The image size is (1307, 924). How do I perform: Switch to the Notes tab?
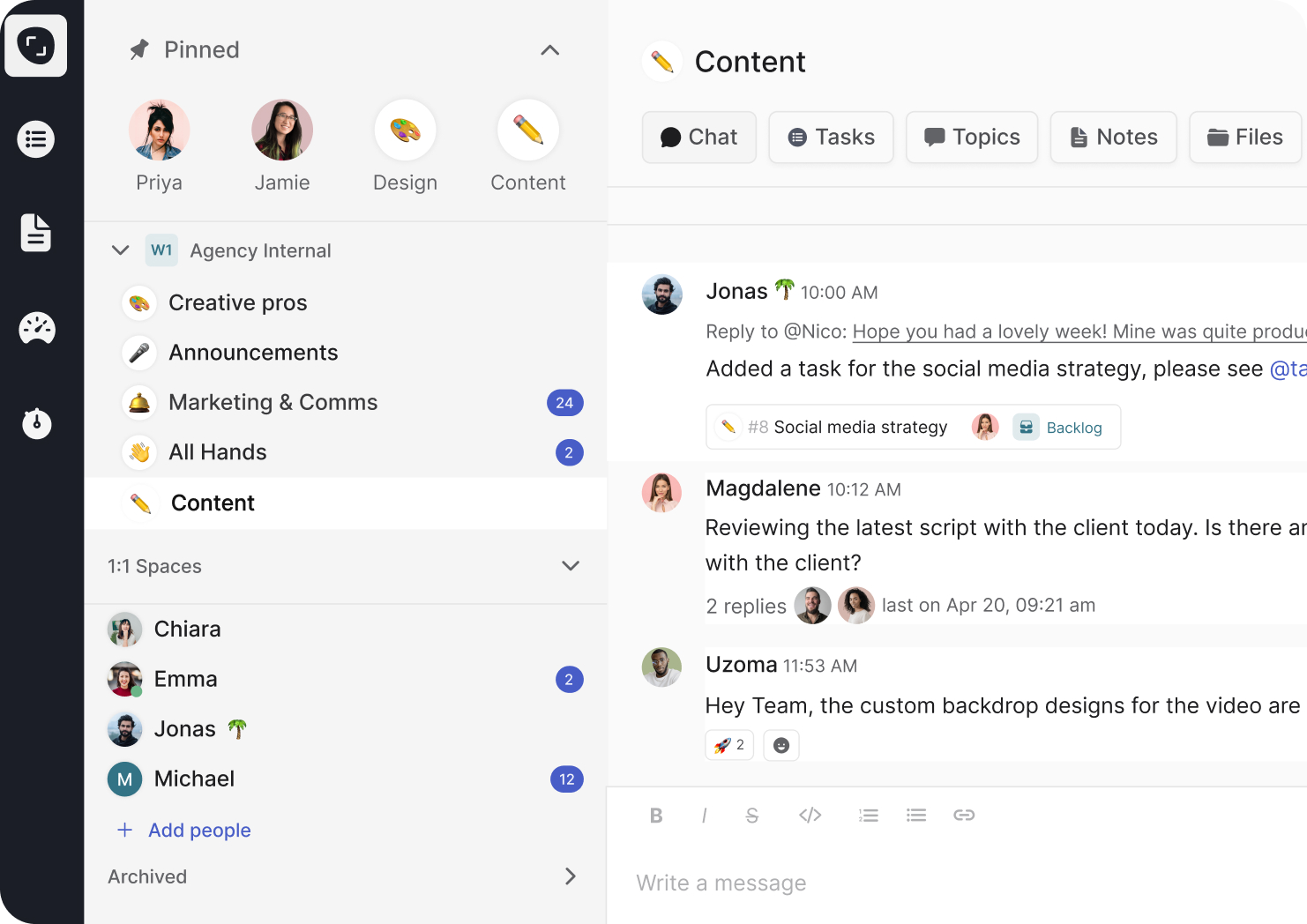1114,138
